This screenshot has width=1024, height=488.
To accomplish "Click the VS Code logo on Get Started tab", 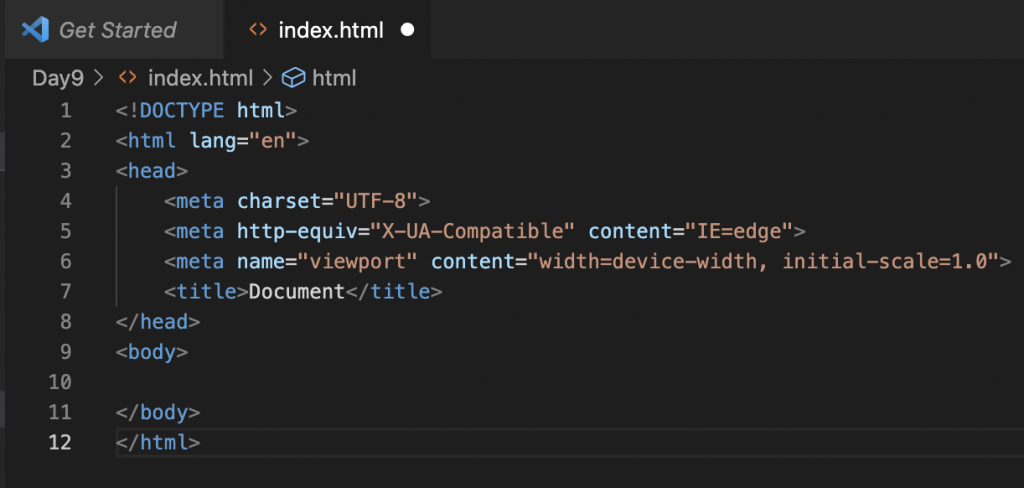I will 35,29.
